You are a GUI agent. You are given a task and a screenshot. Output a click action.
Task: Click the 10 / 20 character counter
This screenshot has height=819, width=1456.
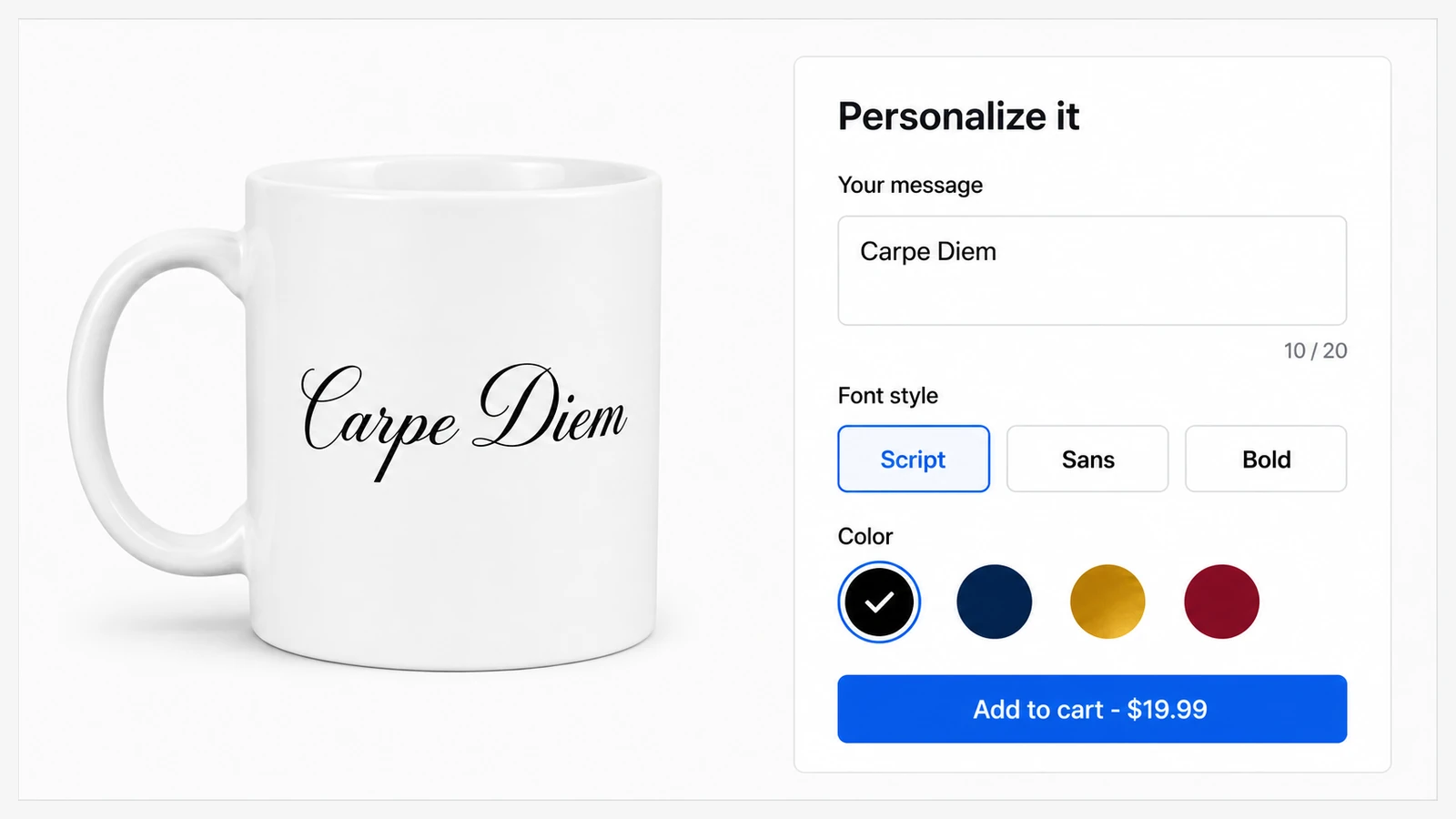coord(1315,350)
